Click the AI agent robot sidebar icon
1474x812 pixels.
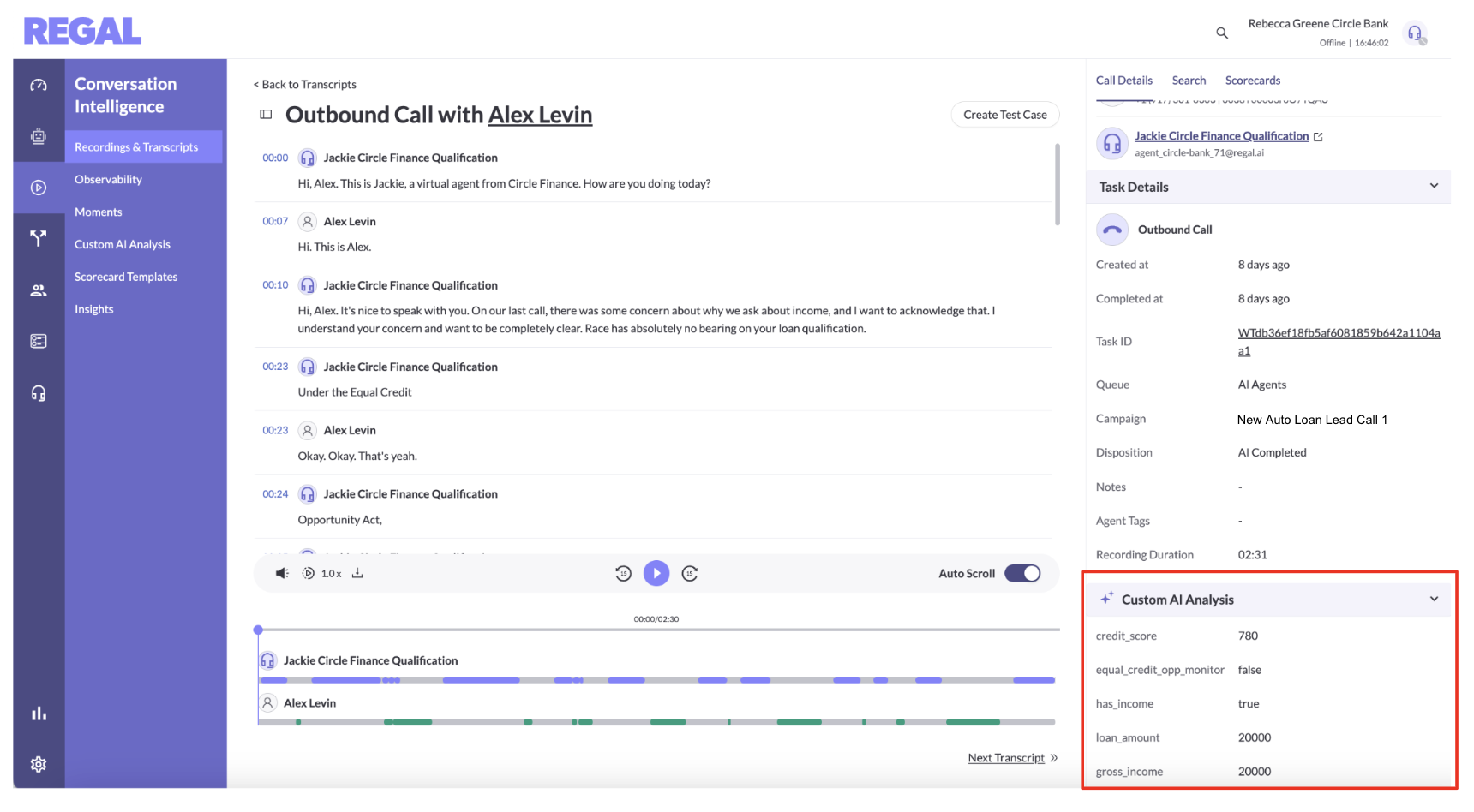[x=39, y=136]
